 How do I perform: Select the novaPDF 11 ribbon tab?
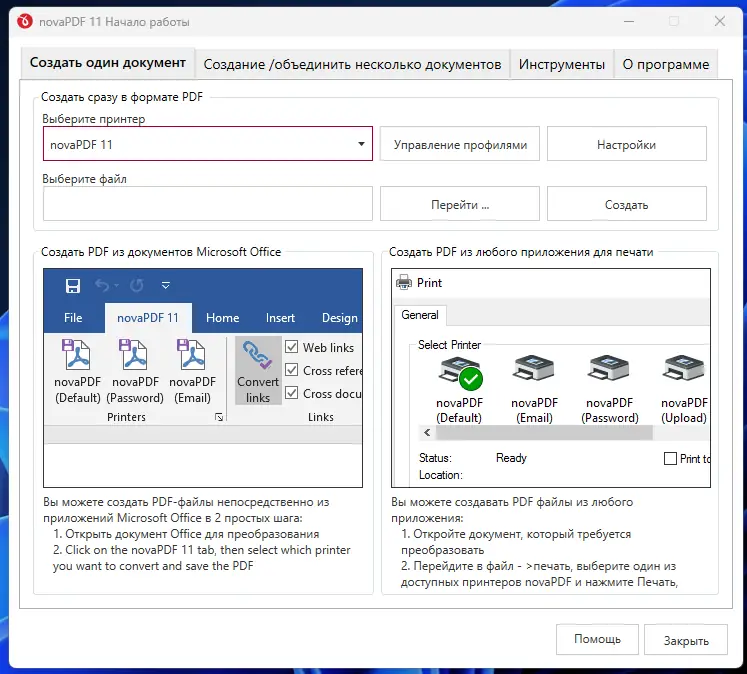pyautogui.click(x=148, y=318)
